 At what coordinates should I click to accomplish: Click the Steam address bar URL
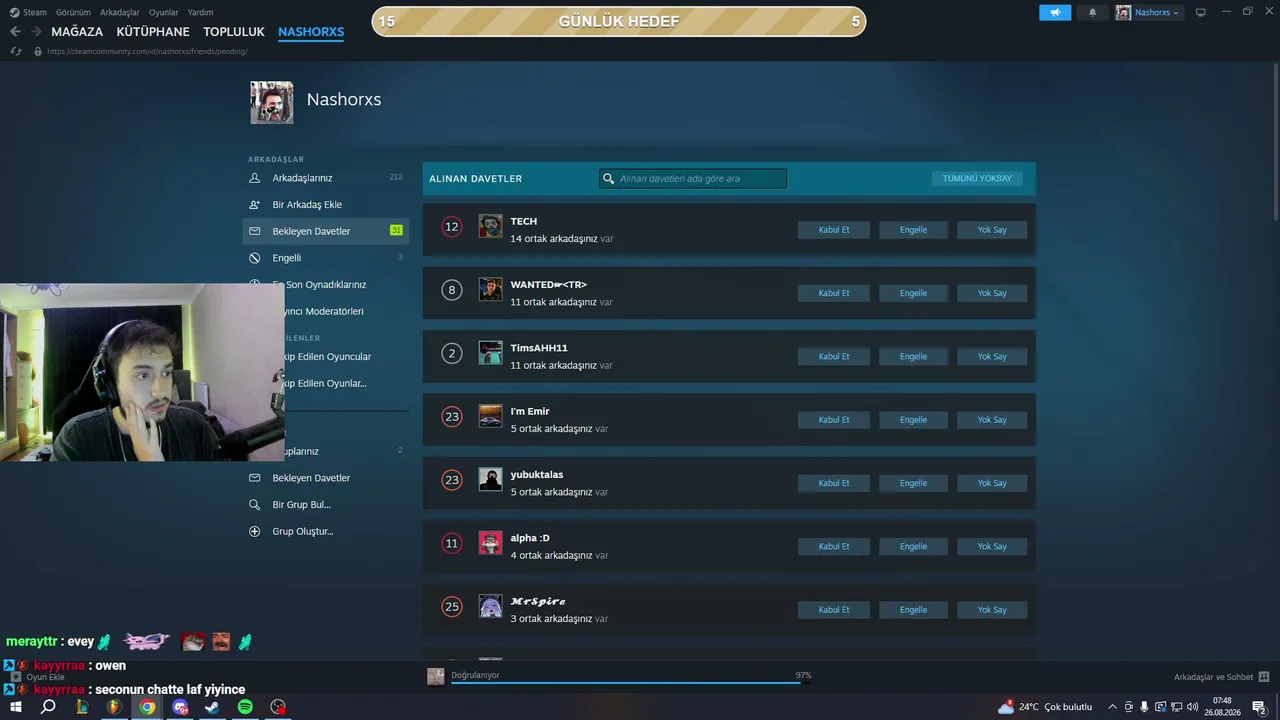(147, 51)
